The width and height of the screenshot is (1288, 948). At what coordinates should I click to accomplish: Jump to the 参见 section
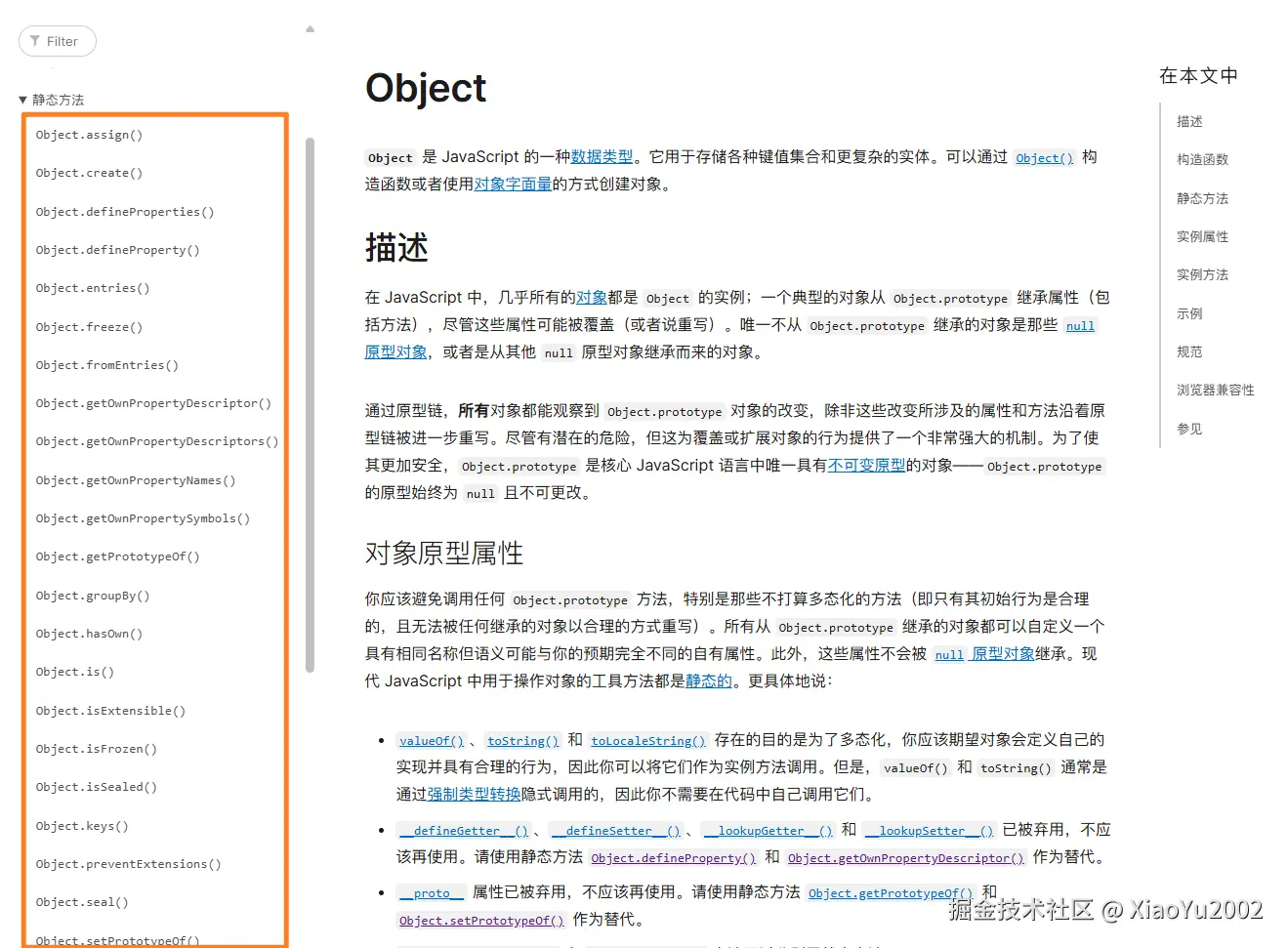click(1189, 428)
